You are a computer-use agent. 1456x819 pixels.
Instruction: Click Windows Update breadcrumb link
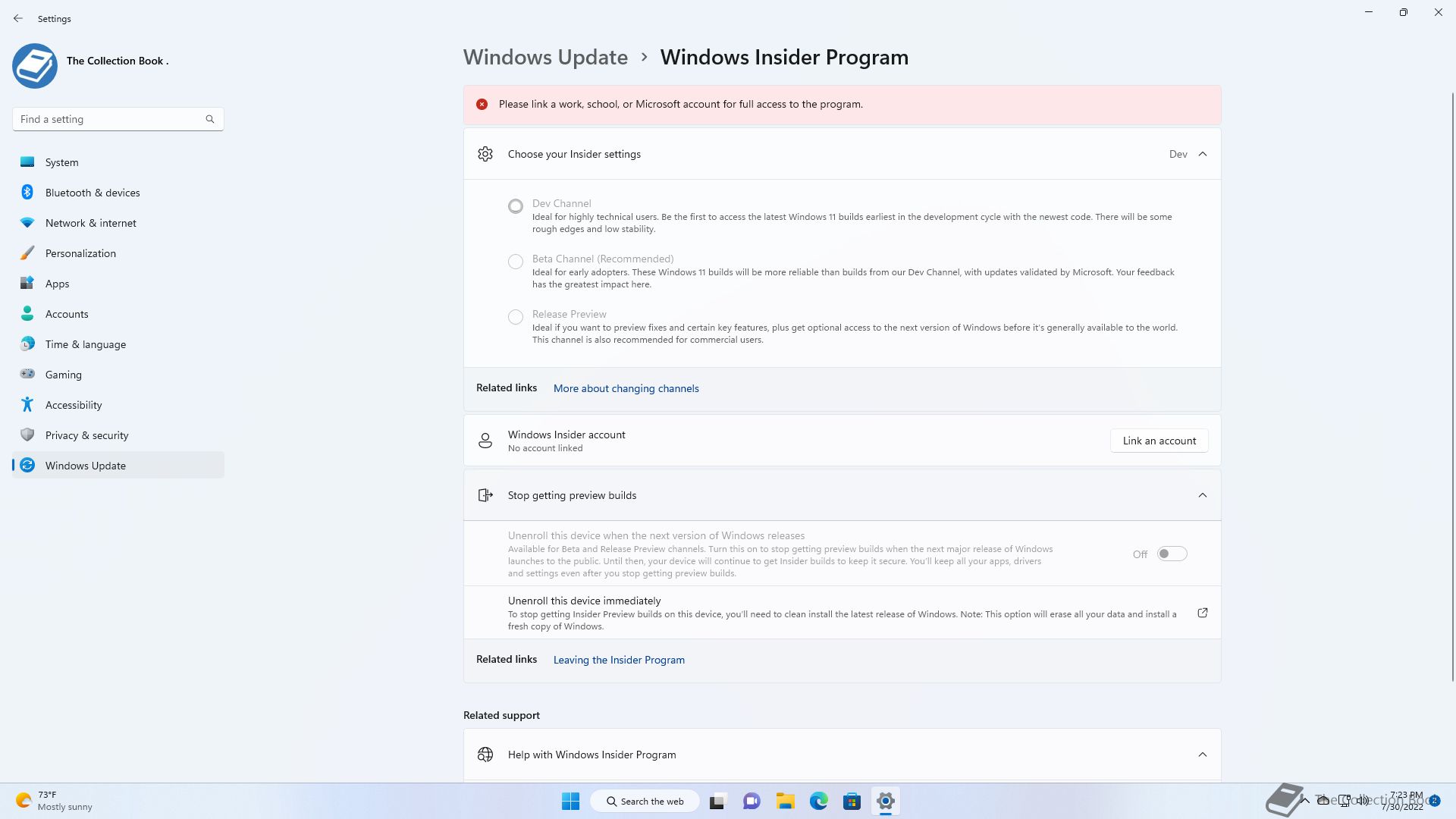[x=545, y=57]
